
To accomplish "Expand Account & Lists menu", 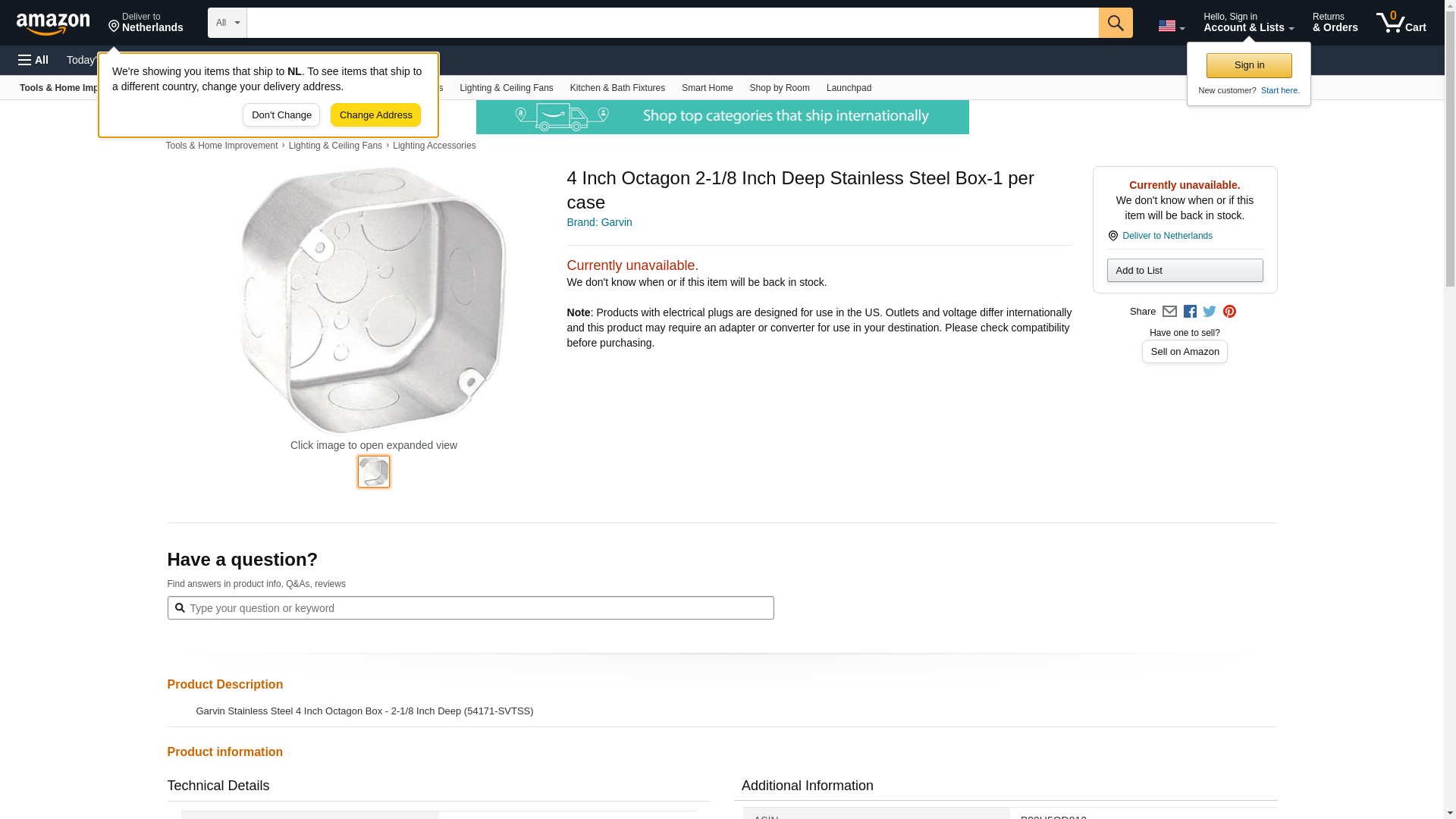I will [x=1248, y=23].
